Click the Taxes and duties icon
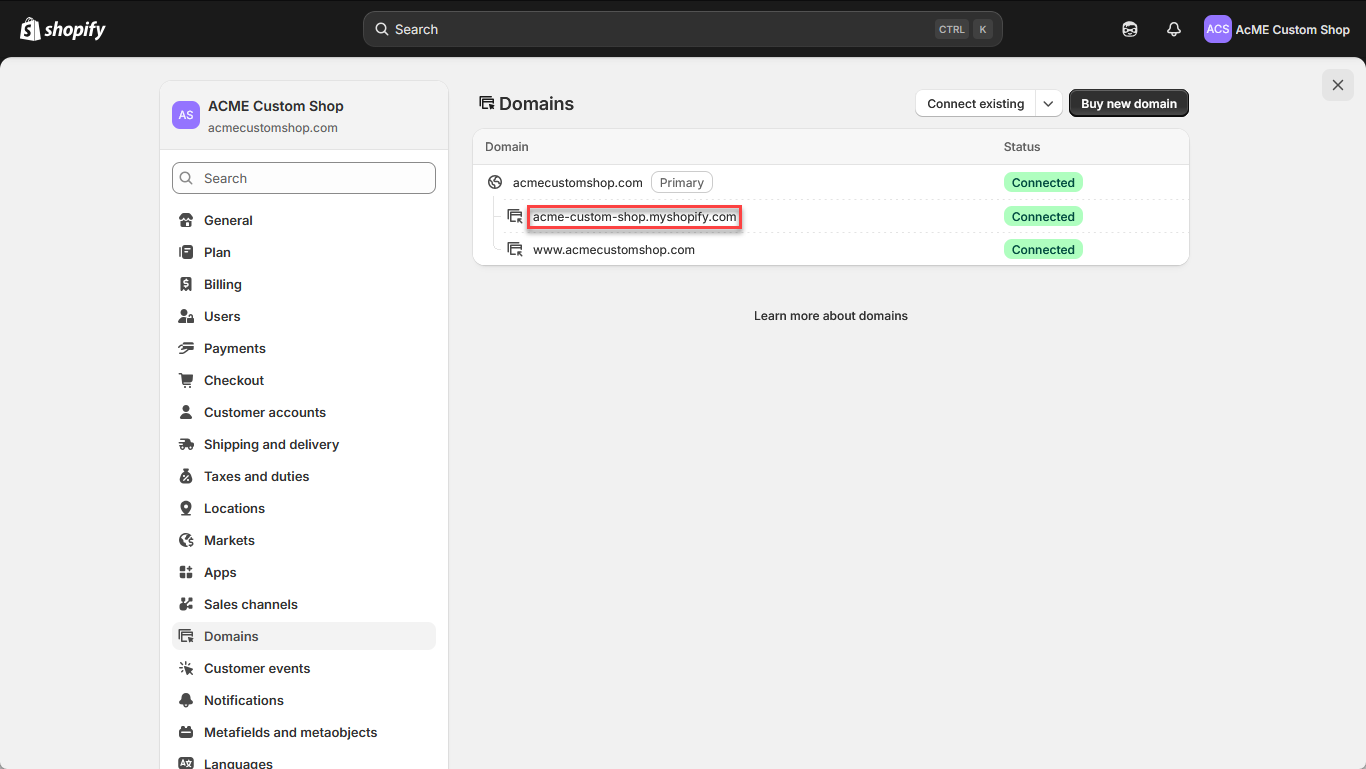The height and width of the screenshot is (769, 1366). pyautogui.click(x=186, y=476)
